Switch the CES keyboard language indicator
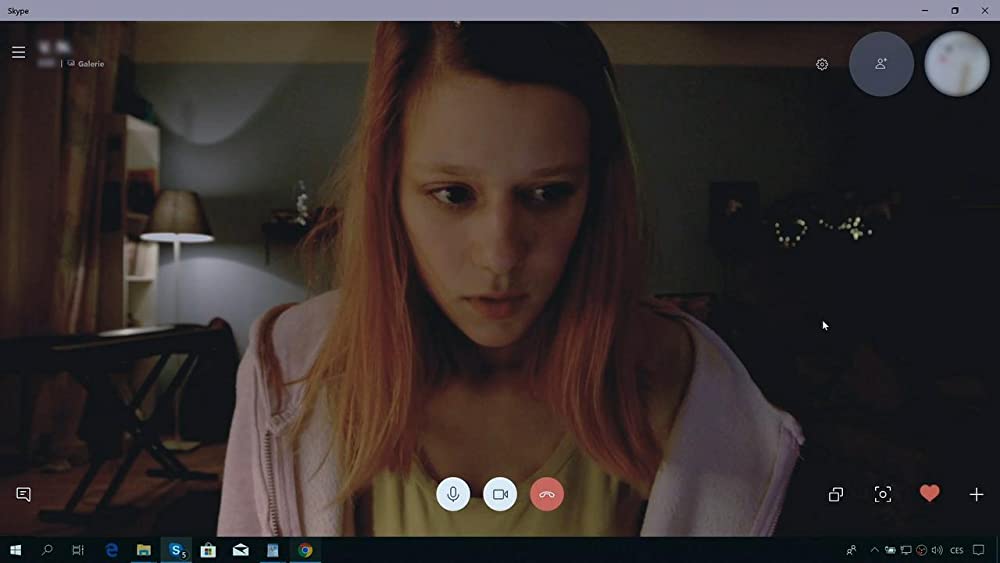This screenshot has width=1000, height=563. [957, 550]
